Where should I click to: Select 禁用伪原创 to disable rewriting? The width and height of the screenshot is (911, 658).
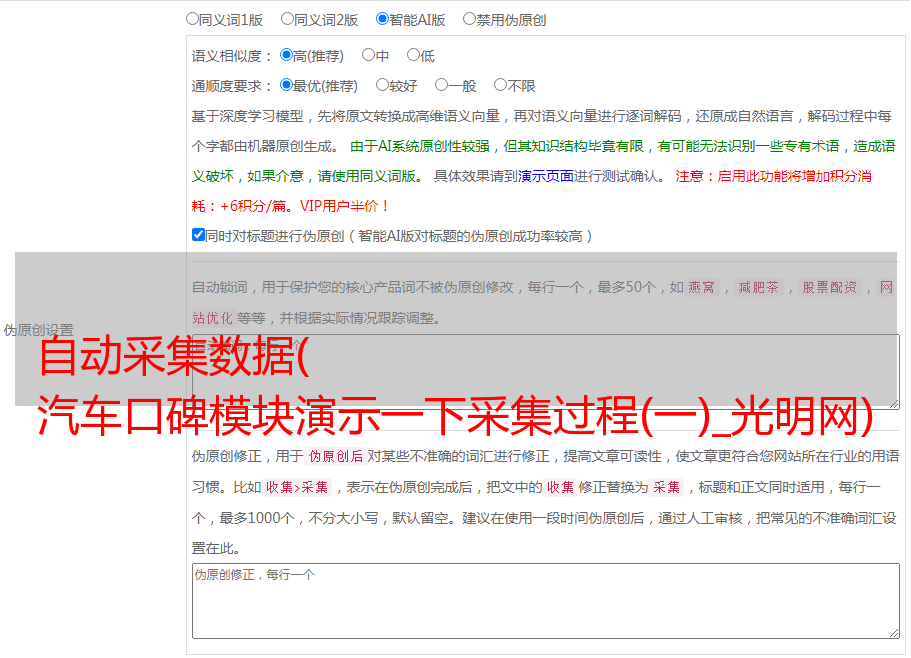469,19
